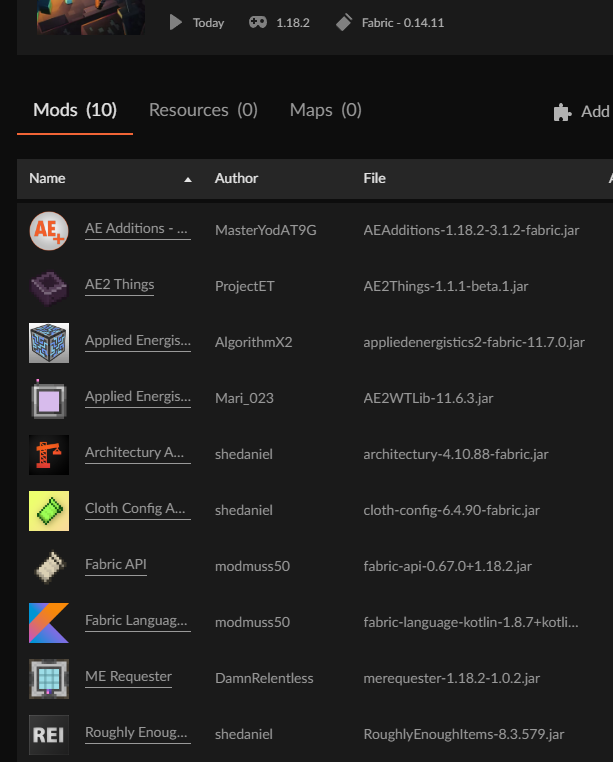613x762 pixels.
Task: Click the modloader icon beside Fabric - 0.14.11
Action: pos(344,22)
